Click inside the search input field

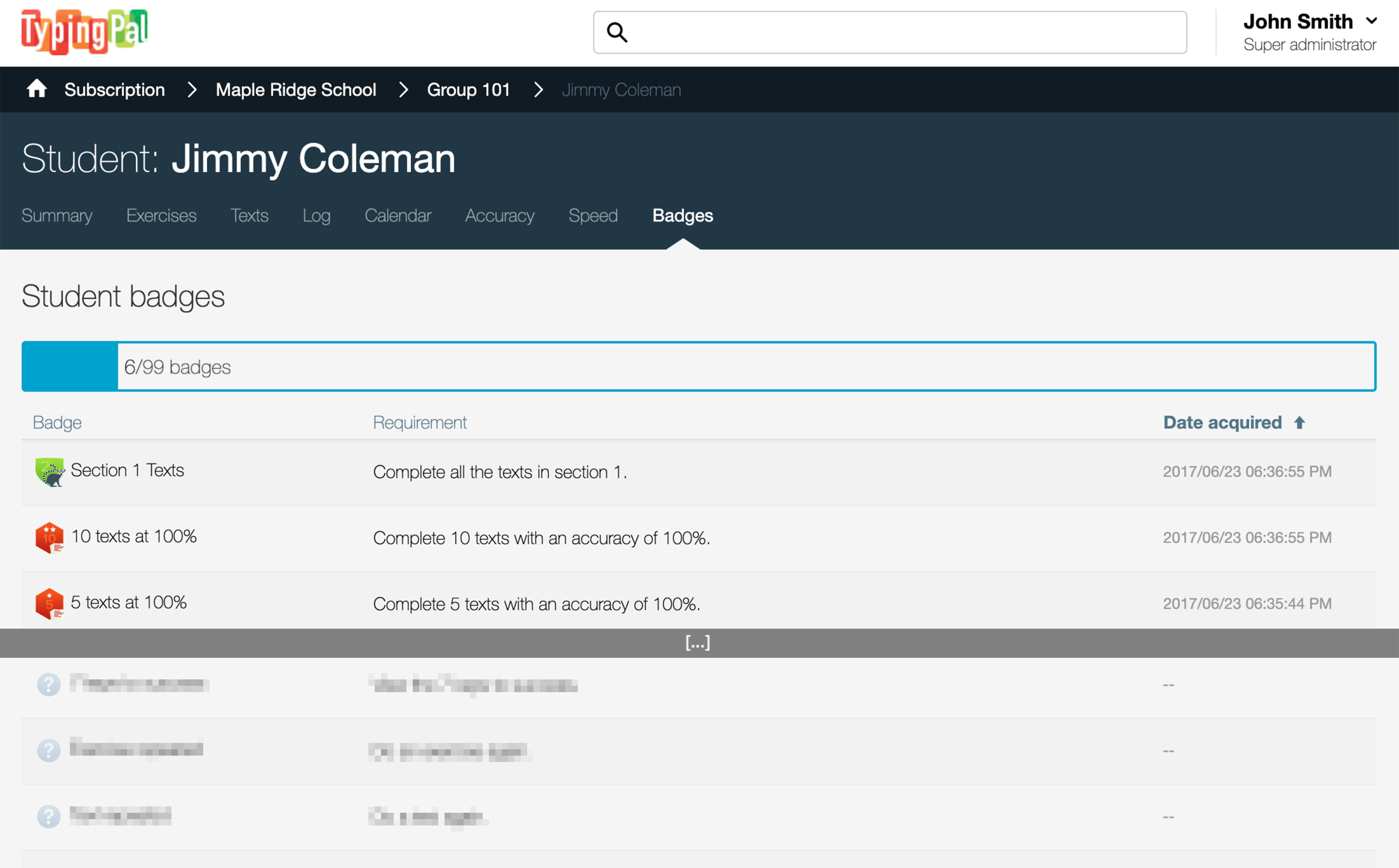pyautogui.click(x=902, y=32)
